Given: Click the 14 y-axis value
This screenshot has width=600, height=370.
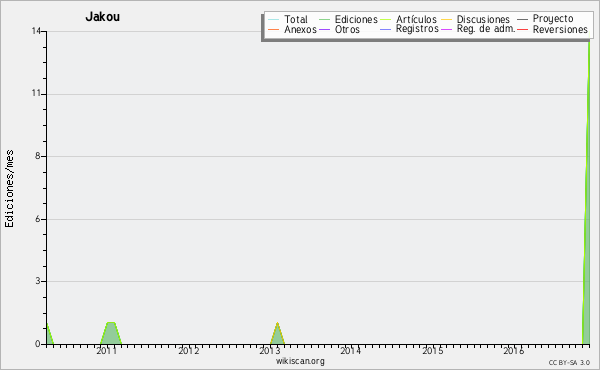Looking at the screenshot, I should [x=36, y=31].
